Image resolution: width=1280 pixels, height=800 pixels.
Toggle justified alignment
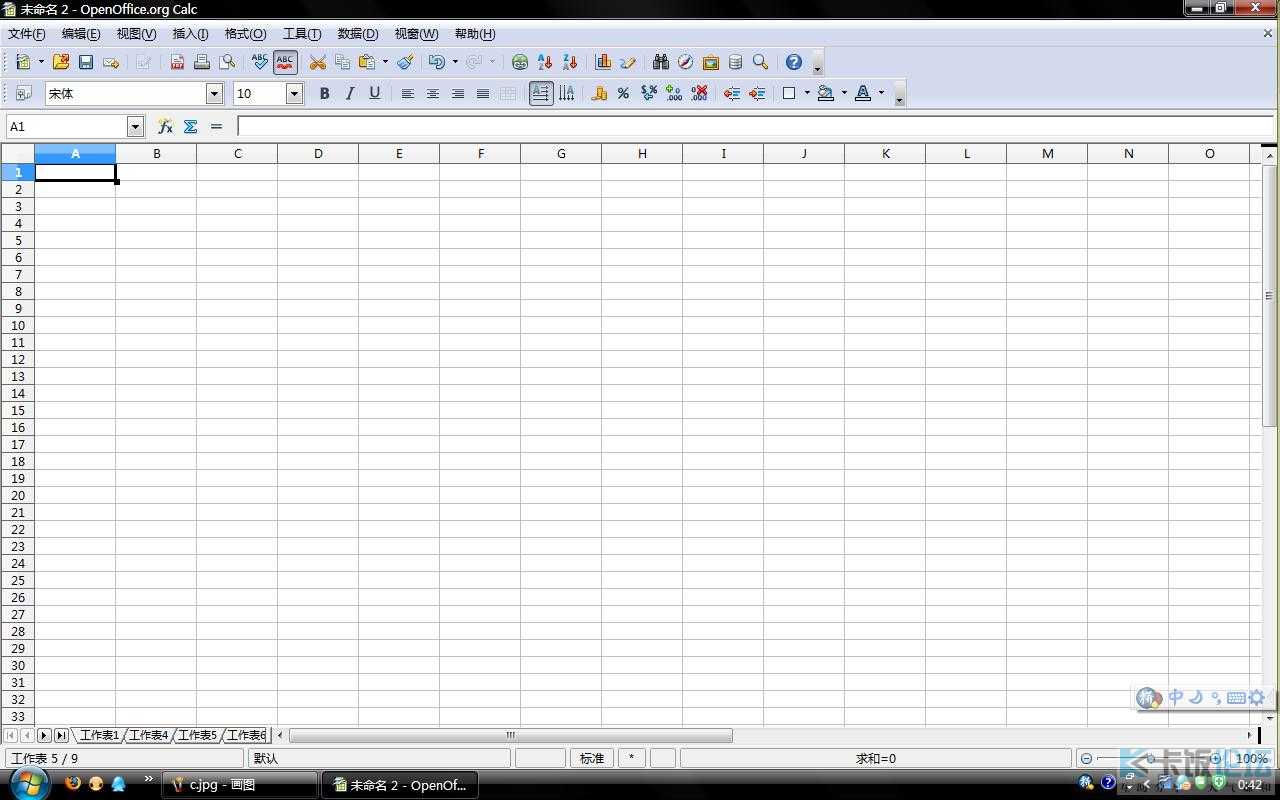[x=483, y=93]
